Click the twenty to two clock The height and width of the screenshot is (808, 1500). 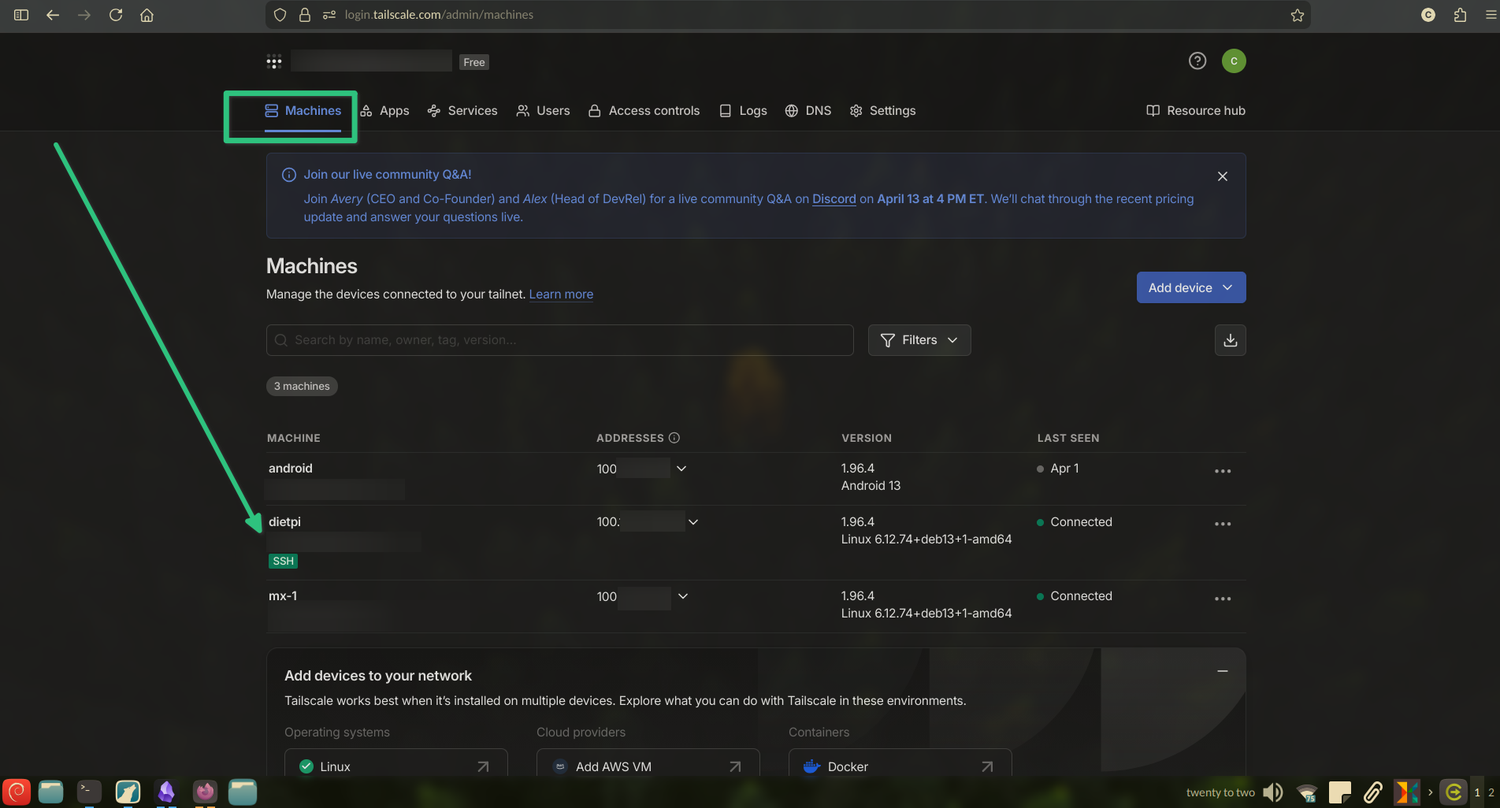tap(1220, 793)
